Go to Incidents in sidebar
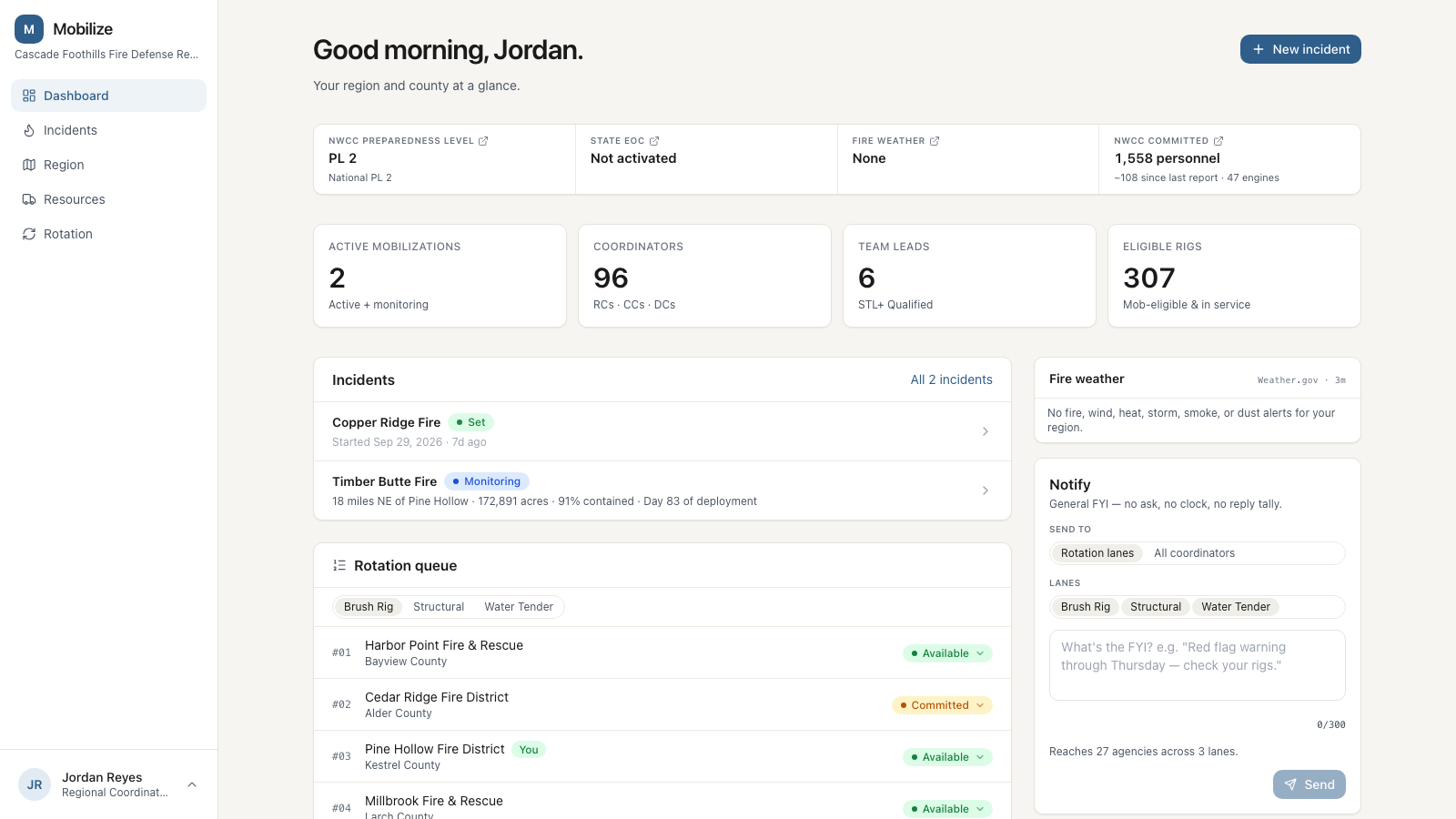The width and height of the screenshot is (1456, 819). click(108, 130)
